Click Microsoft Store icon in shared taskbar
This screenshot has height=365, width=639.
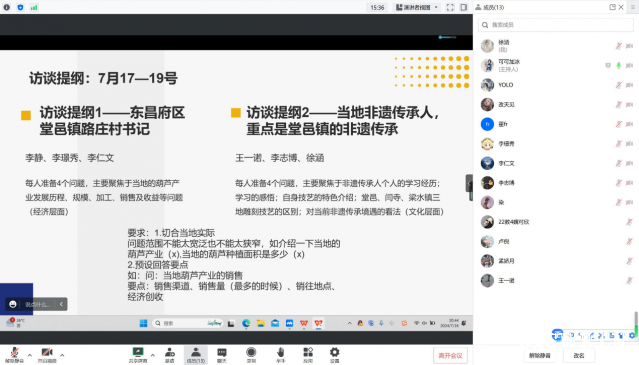(x=275, y=323)
